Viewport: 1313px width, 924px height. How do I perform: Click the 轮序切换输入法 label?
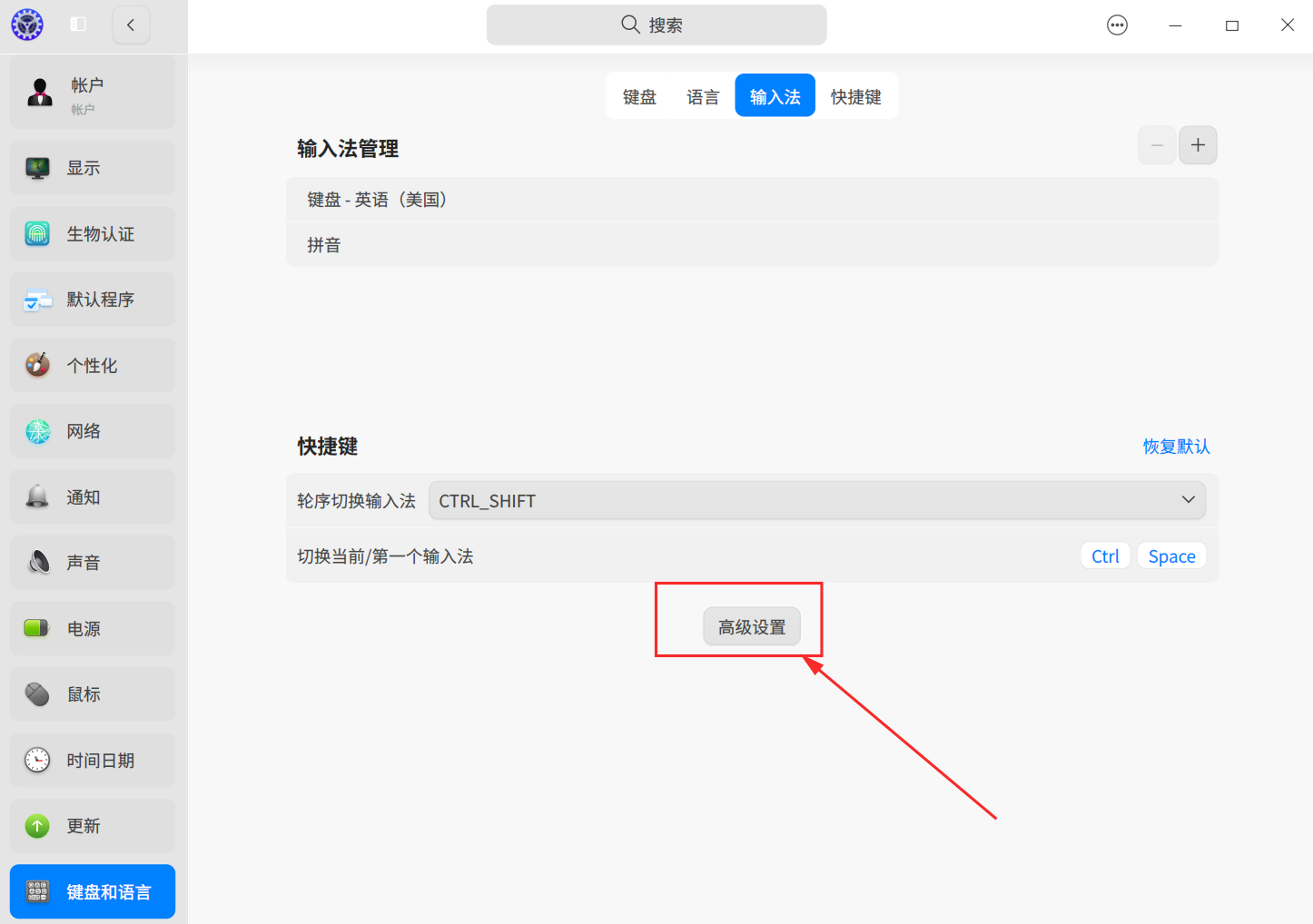(356, 501)
